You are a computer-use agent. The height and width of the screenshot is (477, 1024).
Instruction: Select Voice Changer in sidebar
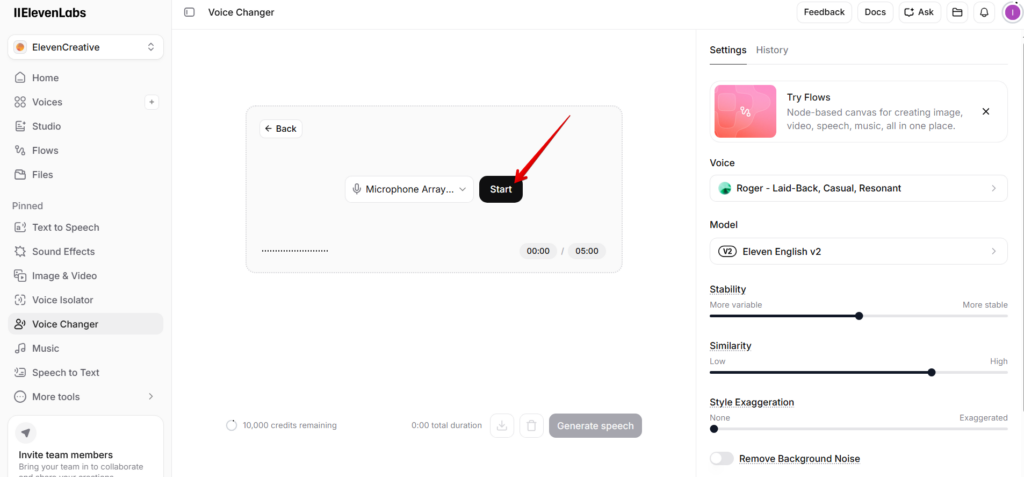click(86, 324)
